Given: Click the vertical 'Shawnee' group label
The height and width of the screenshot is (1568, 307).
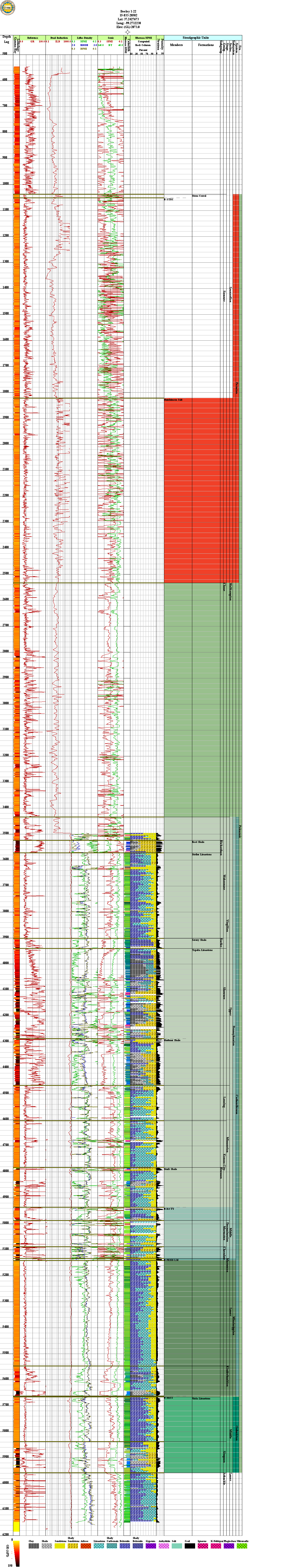Looking at the screenshot, I should pyautogui.click(x=224, y=993).
